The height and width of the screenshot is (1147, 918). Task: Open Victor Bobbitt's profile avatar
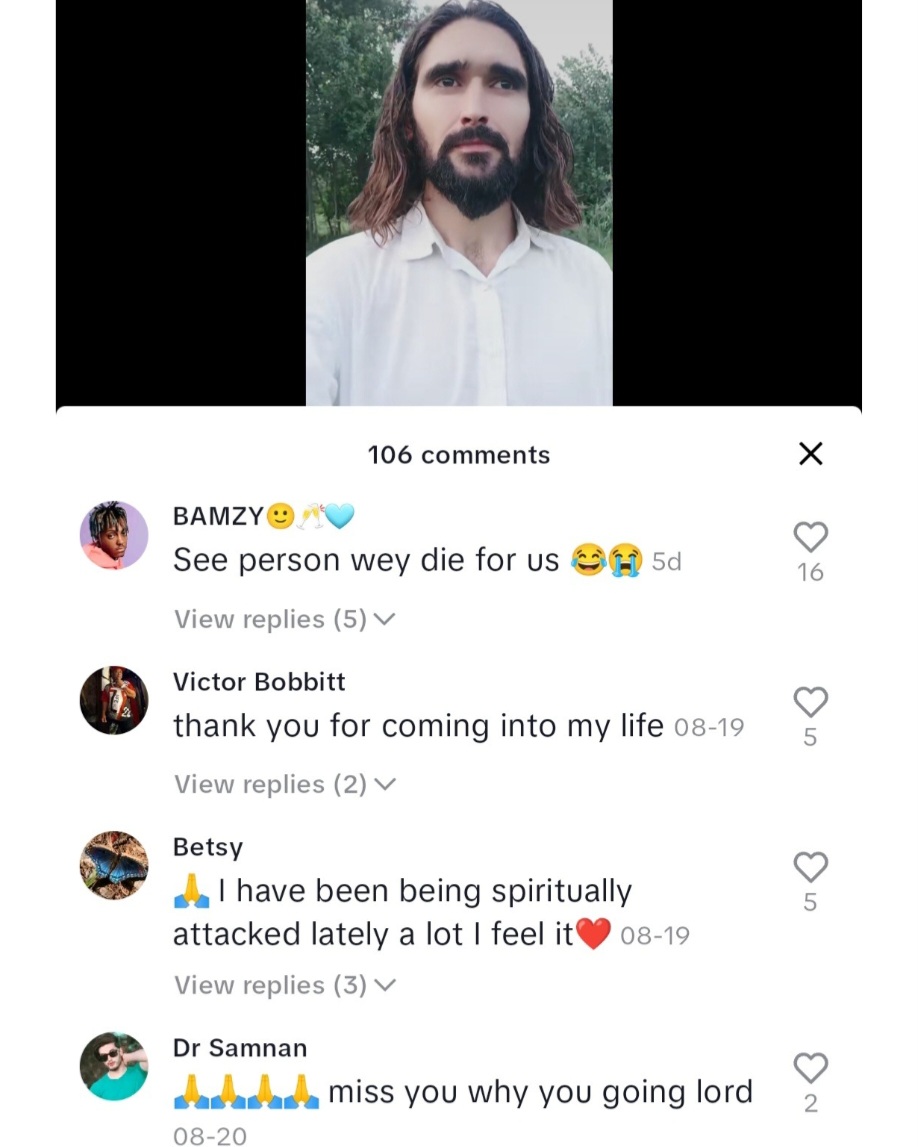[114, 700]
